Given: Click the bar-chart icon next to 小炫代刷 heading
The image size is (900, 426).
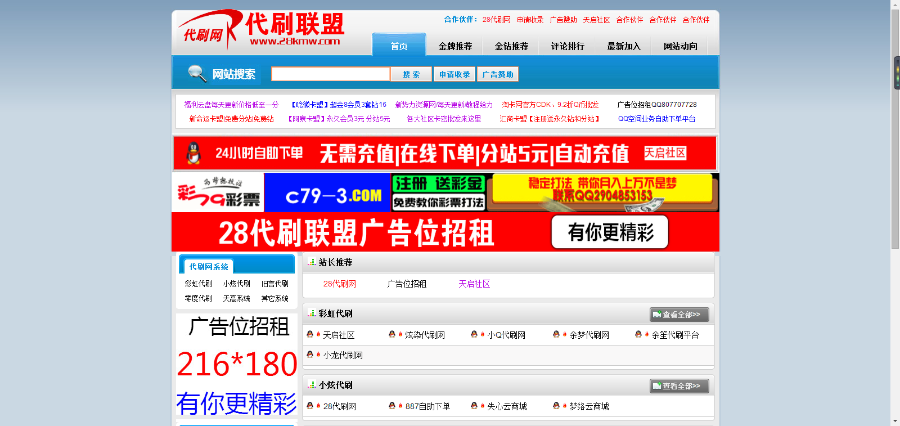Looking at the screenshot, I should (x=312, y=385).
